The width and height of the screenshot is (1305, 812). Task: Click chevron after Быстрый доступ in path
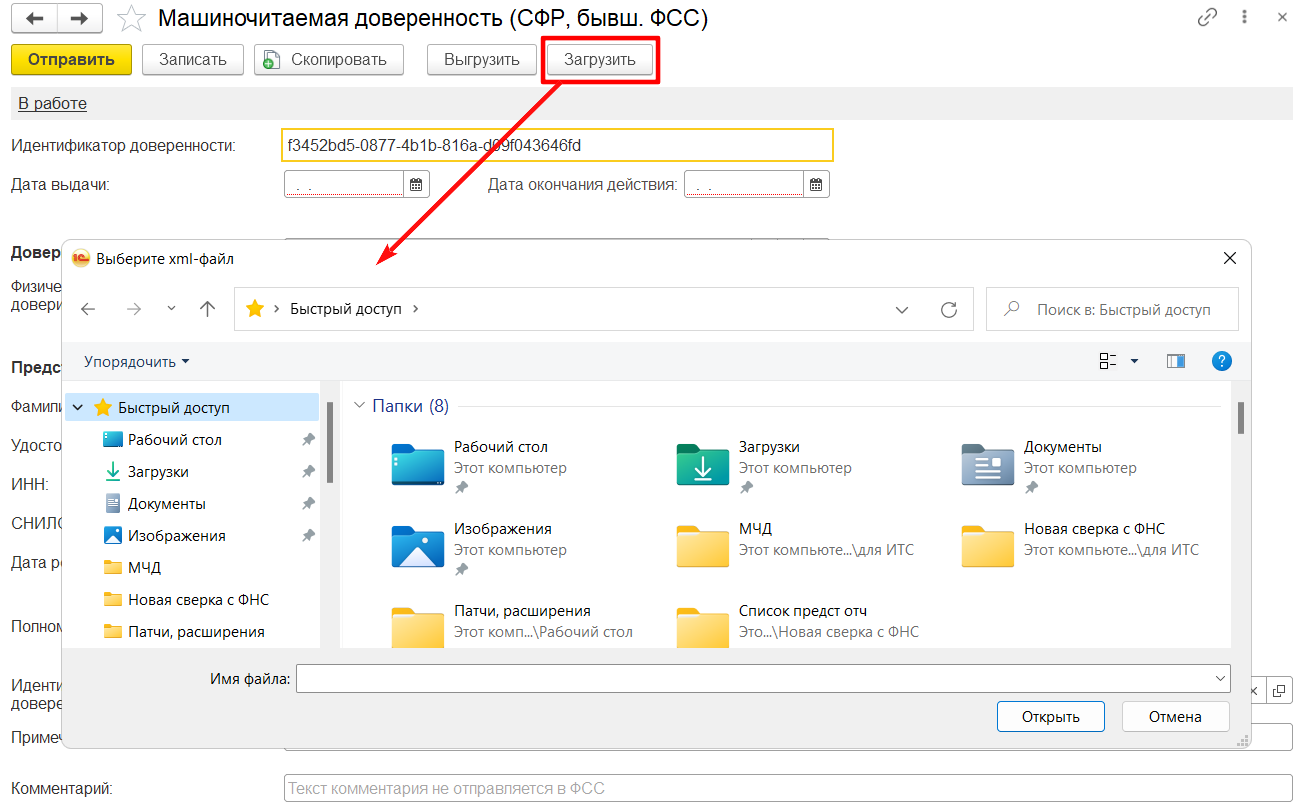pyautogui.click(x=416, y=309)
